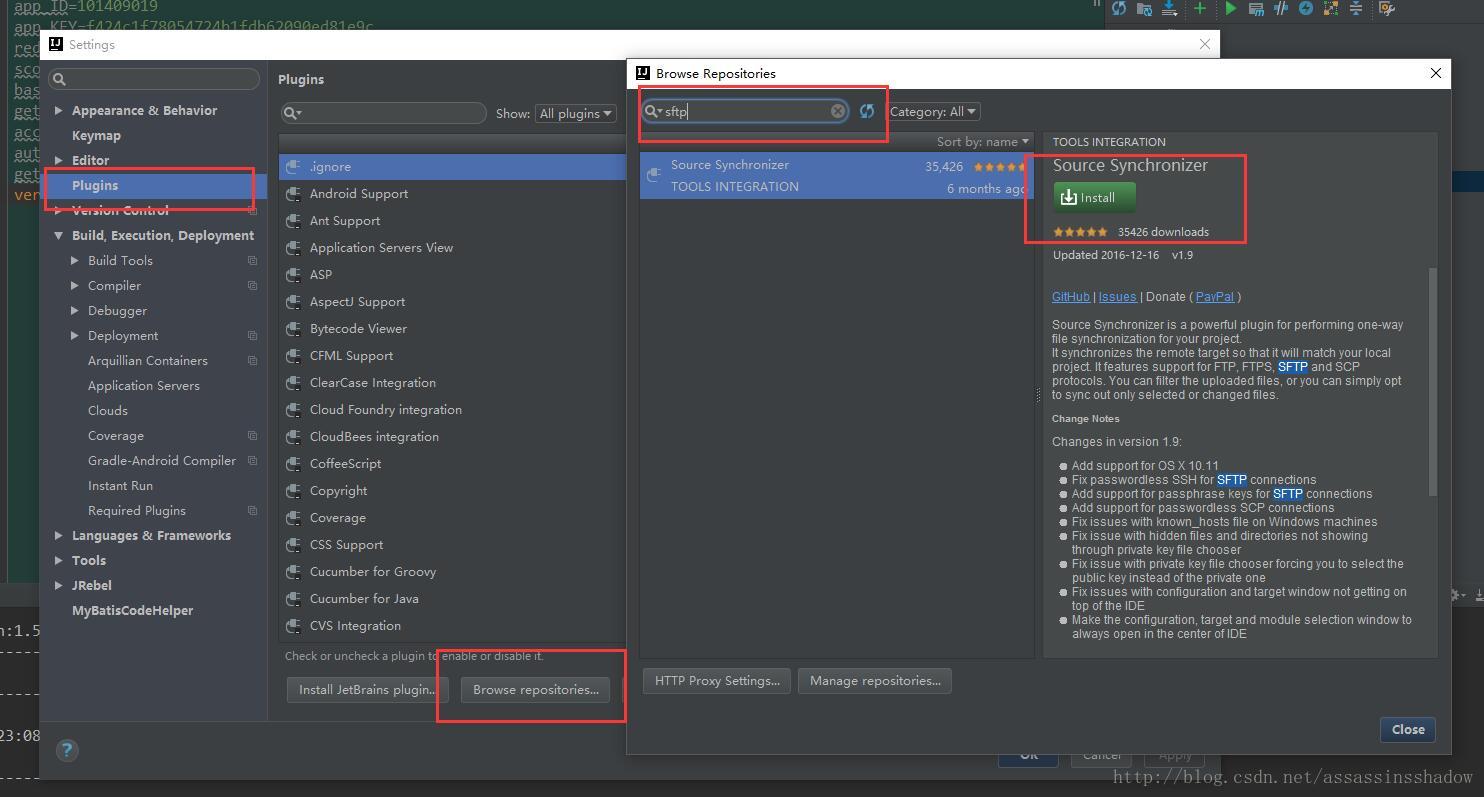Clear the sftp search with X icon
Image resolution: width=1484 pixels, height=797 pixels.
[x=838, y=111]
